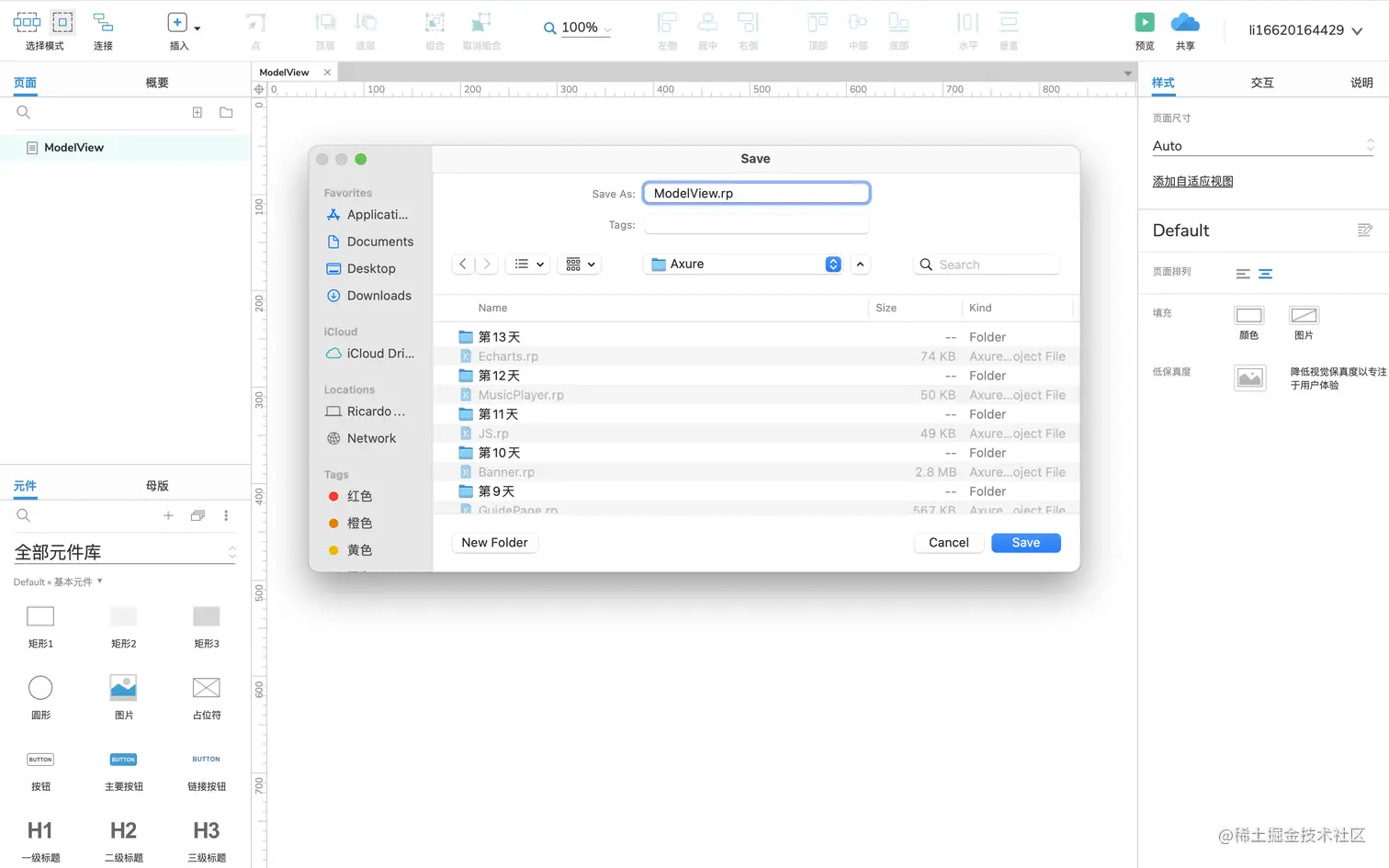Pick the H2 二级标题 heading widget
Viewport: 1389px width, 868px height.
pyautogui.click(x=123, y=831)
